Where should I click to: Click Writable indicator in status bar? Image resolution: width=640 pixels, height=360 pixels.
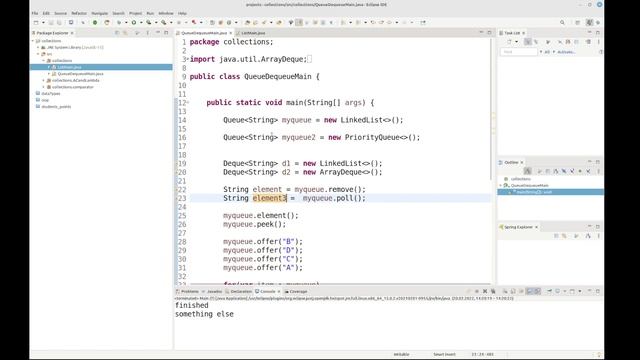coord(401,354)
